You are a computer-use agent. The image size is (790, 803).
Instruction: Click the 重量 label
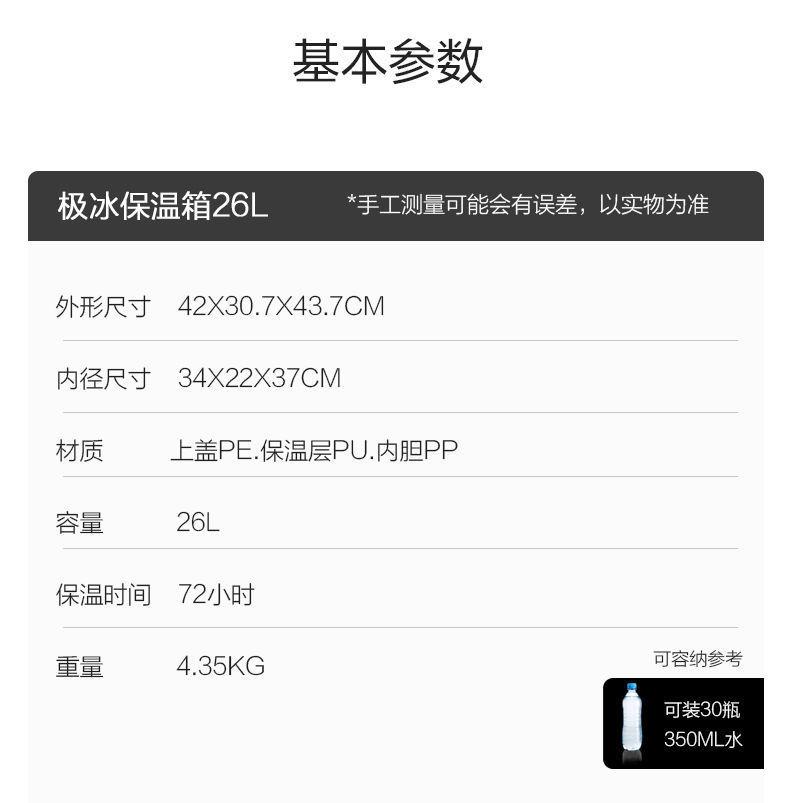click(x=79, y=667)
